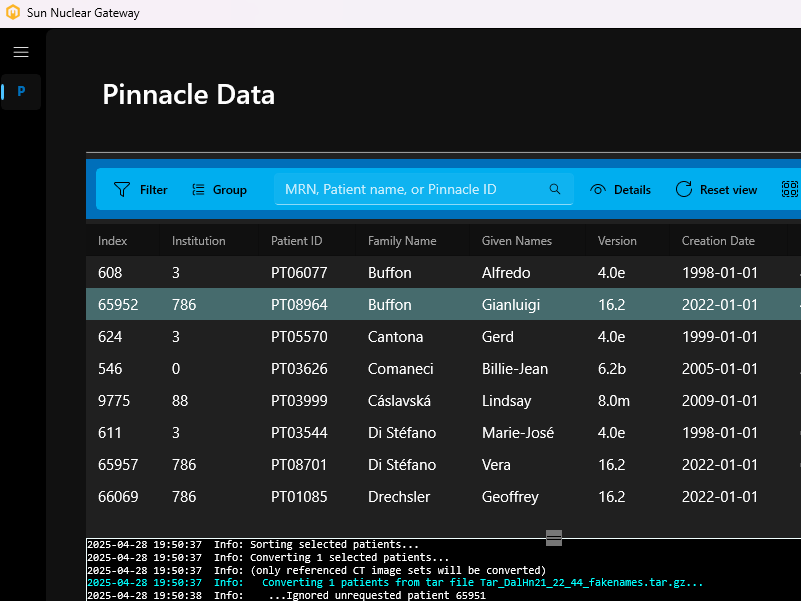Click version 8.0m cell

(614, 401)
